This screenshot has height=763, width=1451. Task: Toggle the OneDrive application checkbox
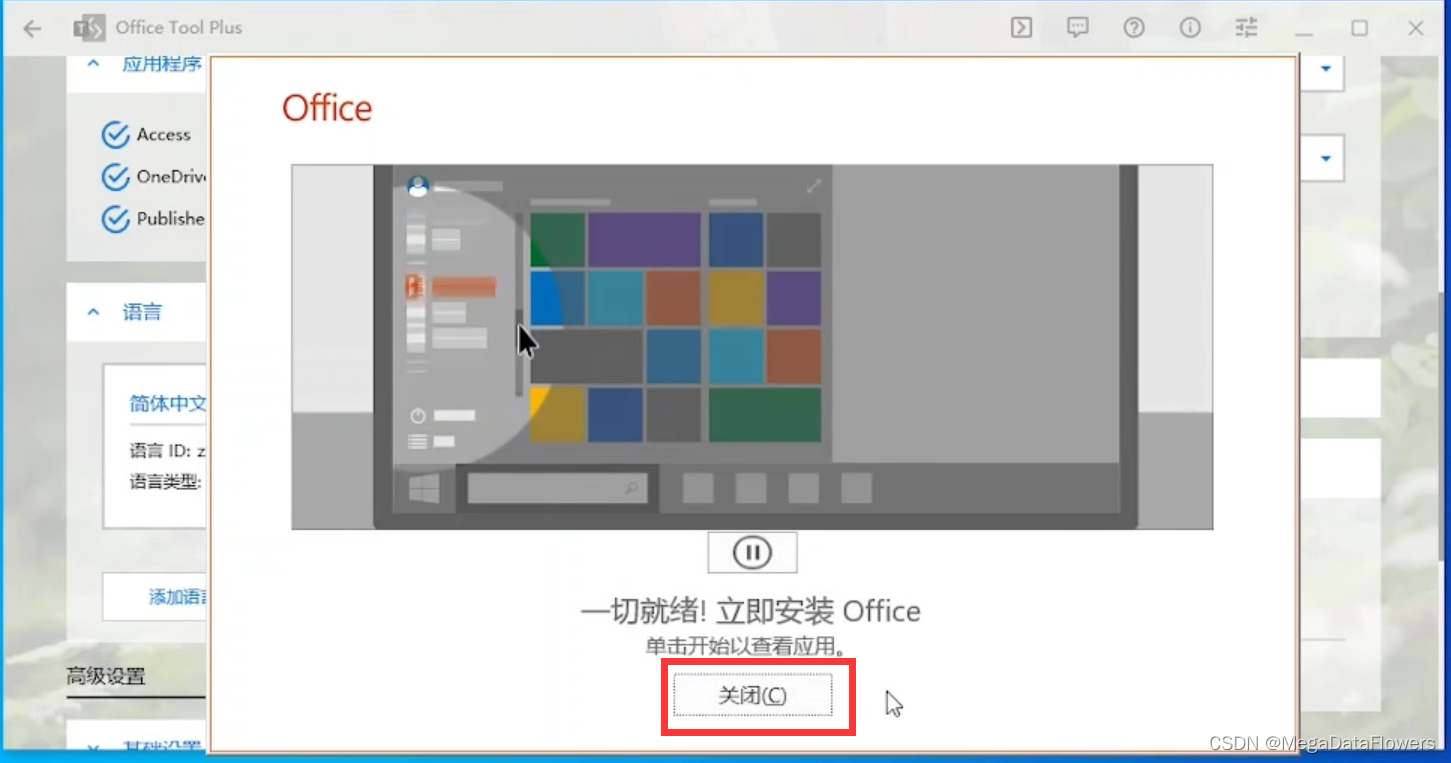(x=116, y=177)
